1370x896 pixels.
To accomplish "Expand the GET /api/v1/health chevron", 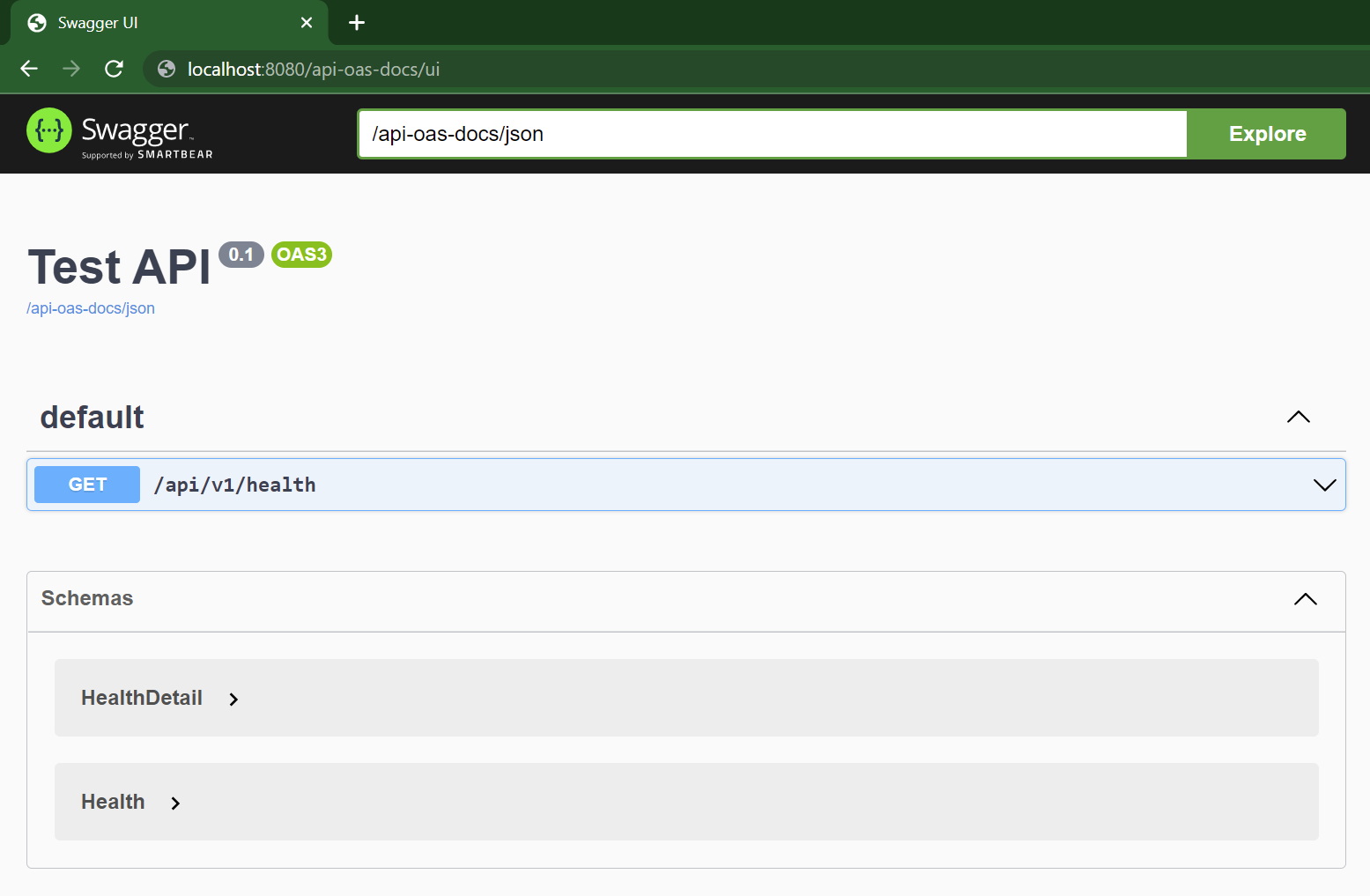I will pyautogui.click(x=1324, y=485).
